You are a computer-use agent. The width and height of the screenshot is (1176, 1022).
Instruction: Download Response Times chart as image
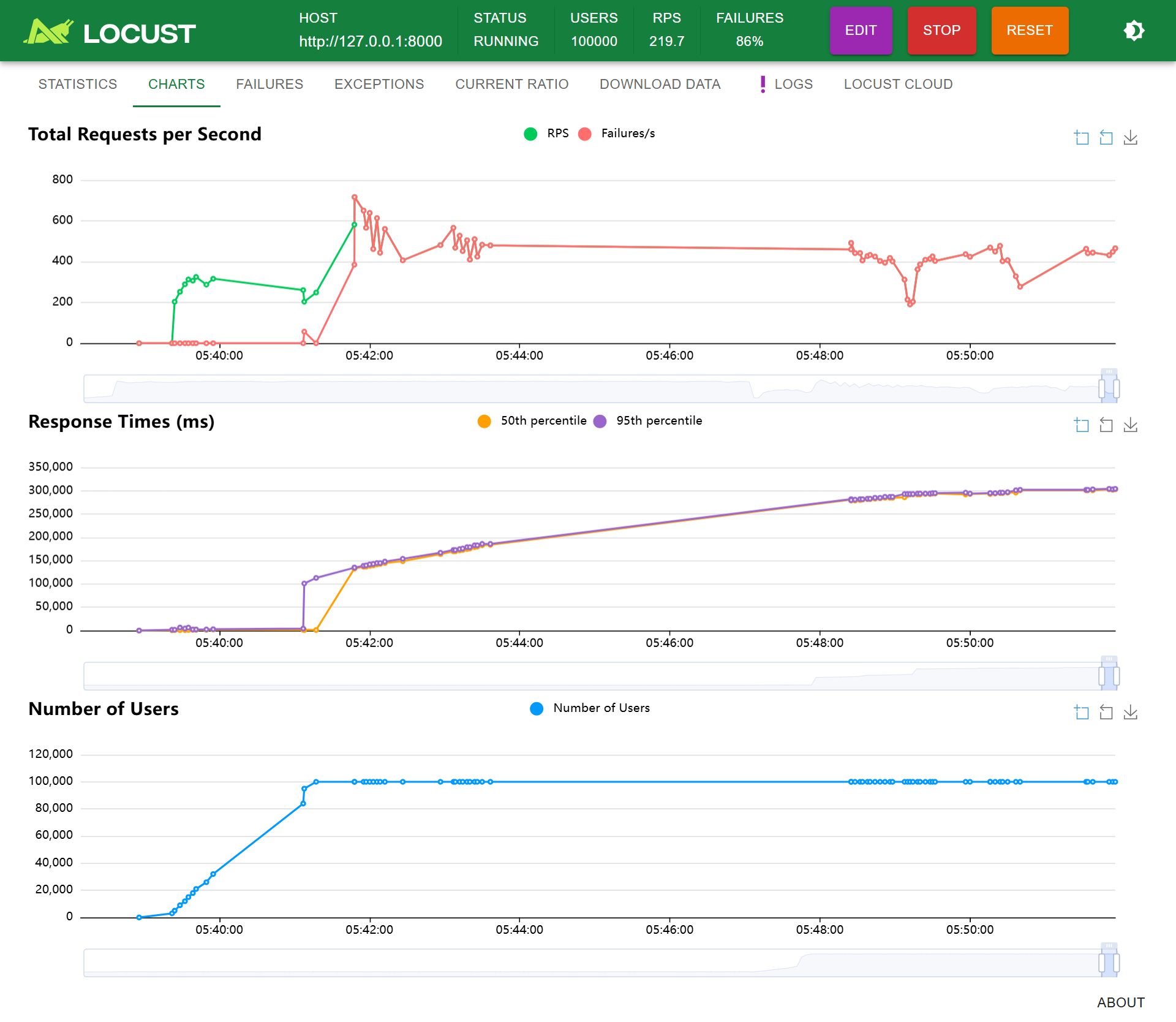coord(1131,425)
